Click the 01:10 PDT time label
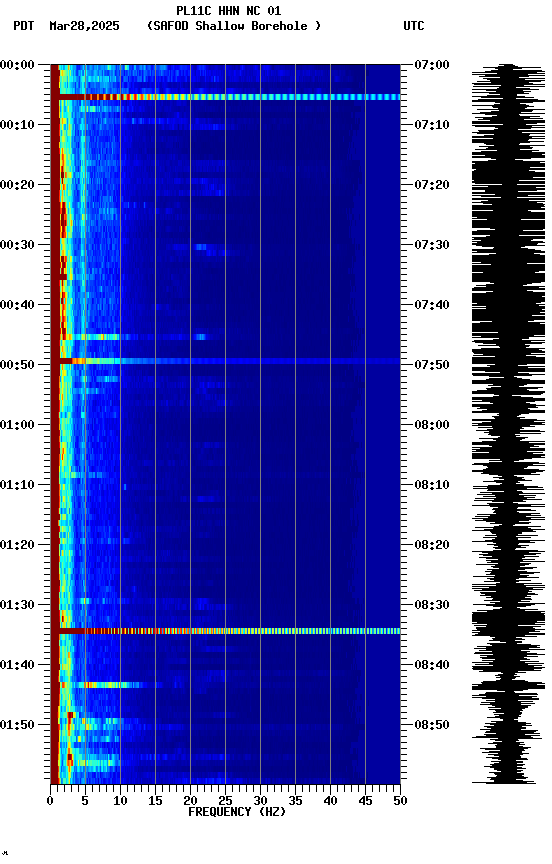Screen dimensions: 552x864 17,485
